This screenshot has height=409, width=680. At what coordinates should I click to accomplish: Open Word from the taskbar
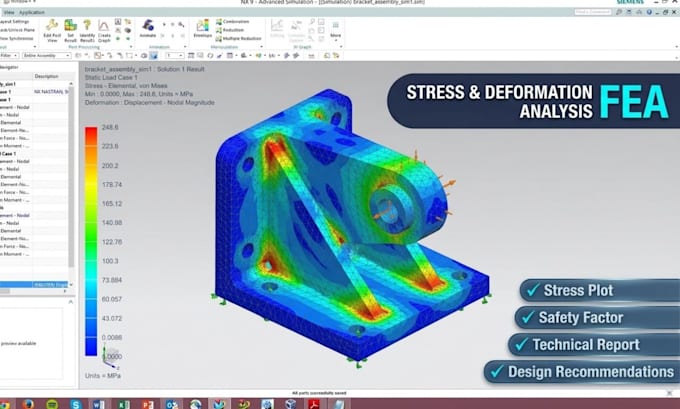coord(98,404)
